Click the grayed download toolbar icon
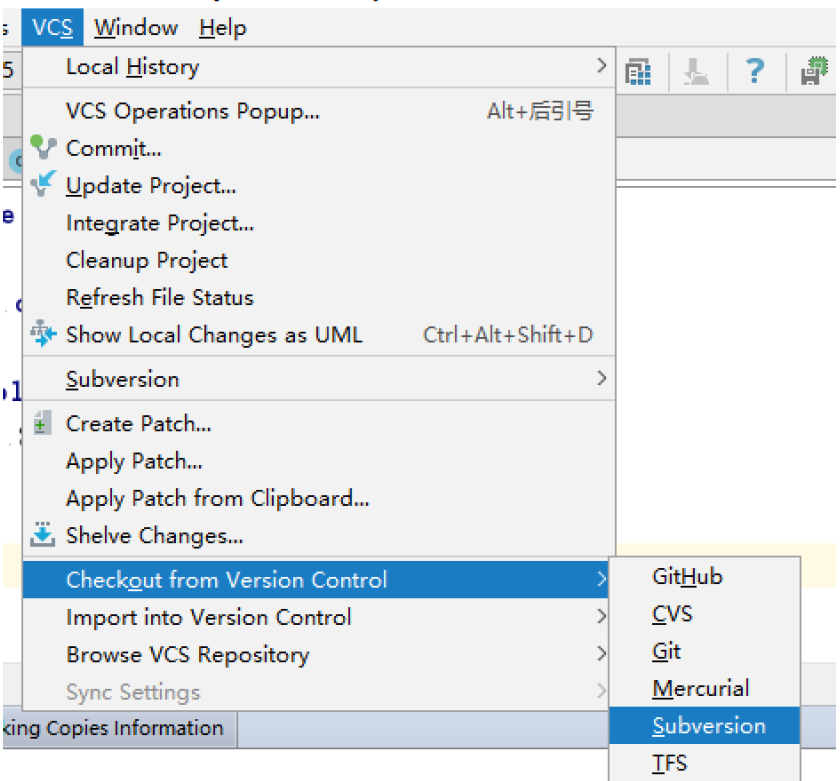Viewport: 840px width, 781px height. pyautogui.click(x=696, y=71)
